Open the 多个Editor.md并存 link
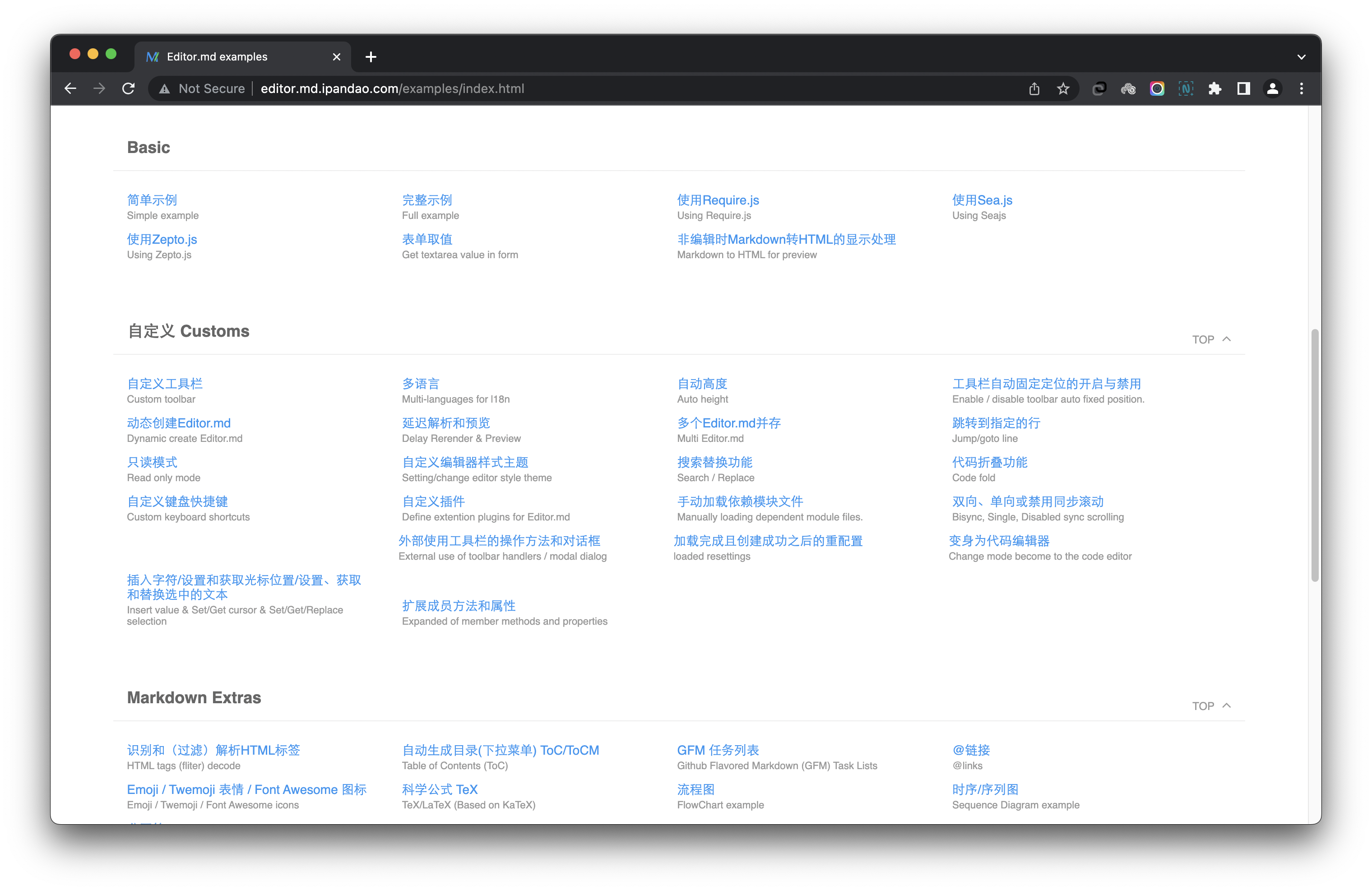Screen dimensions: 1372x891 coord(729,423)
